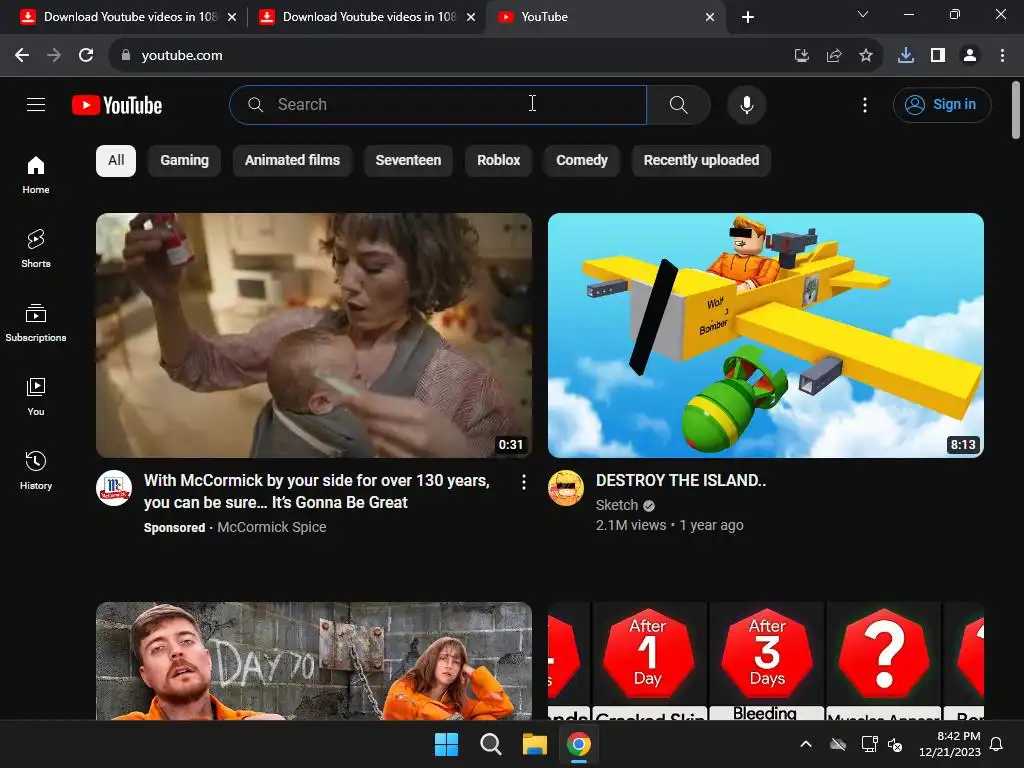Open Chrome downloads
Image resolution: width=1024 pixels, height=768 pixels.
tap(906, 56)
